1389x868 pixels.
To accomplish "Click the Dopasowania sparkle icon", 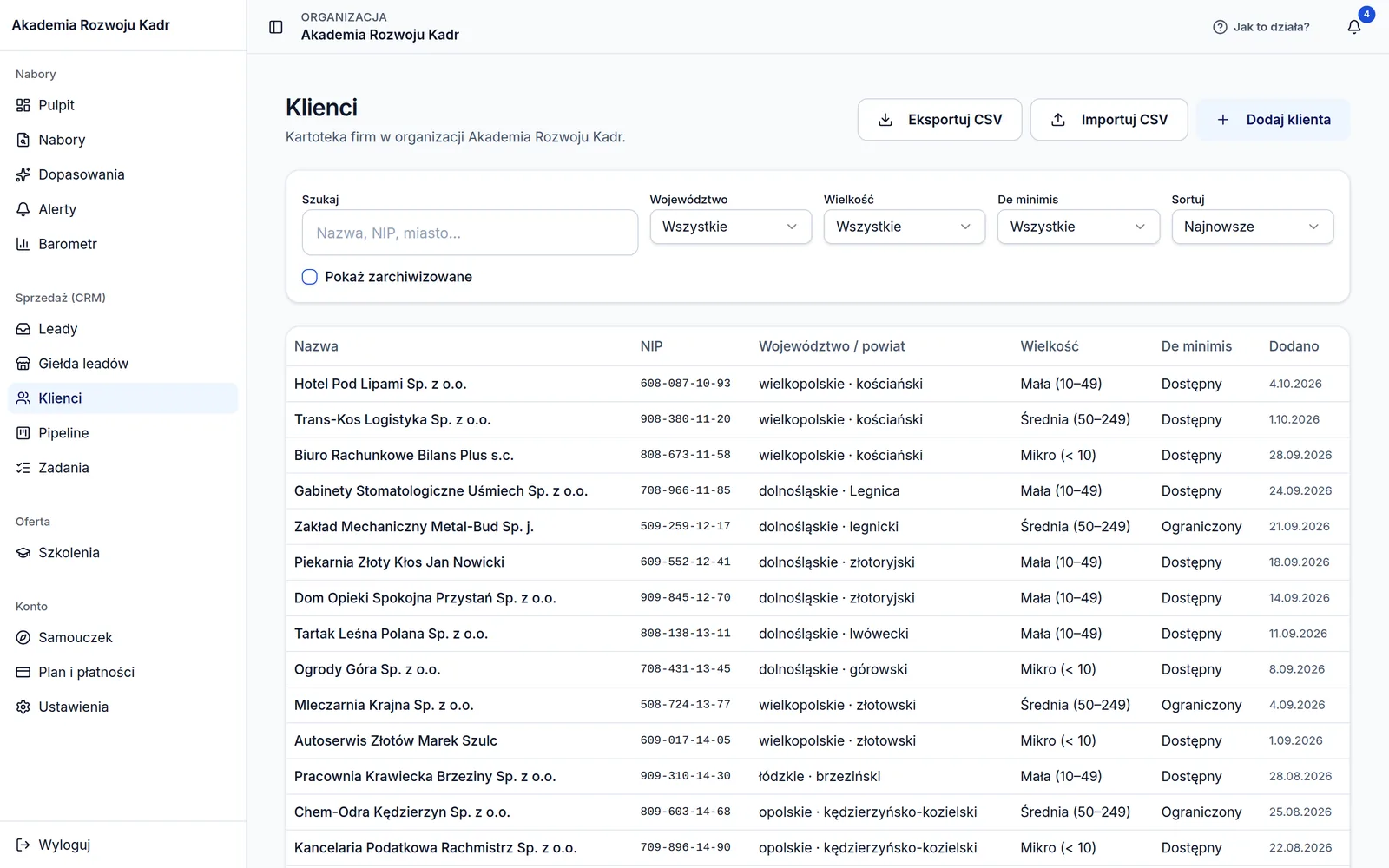I will point(23,174).
